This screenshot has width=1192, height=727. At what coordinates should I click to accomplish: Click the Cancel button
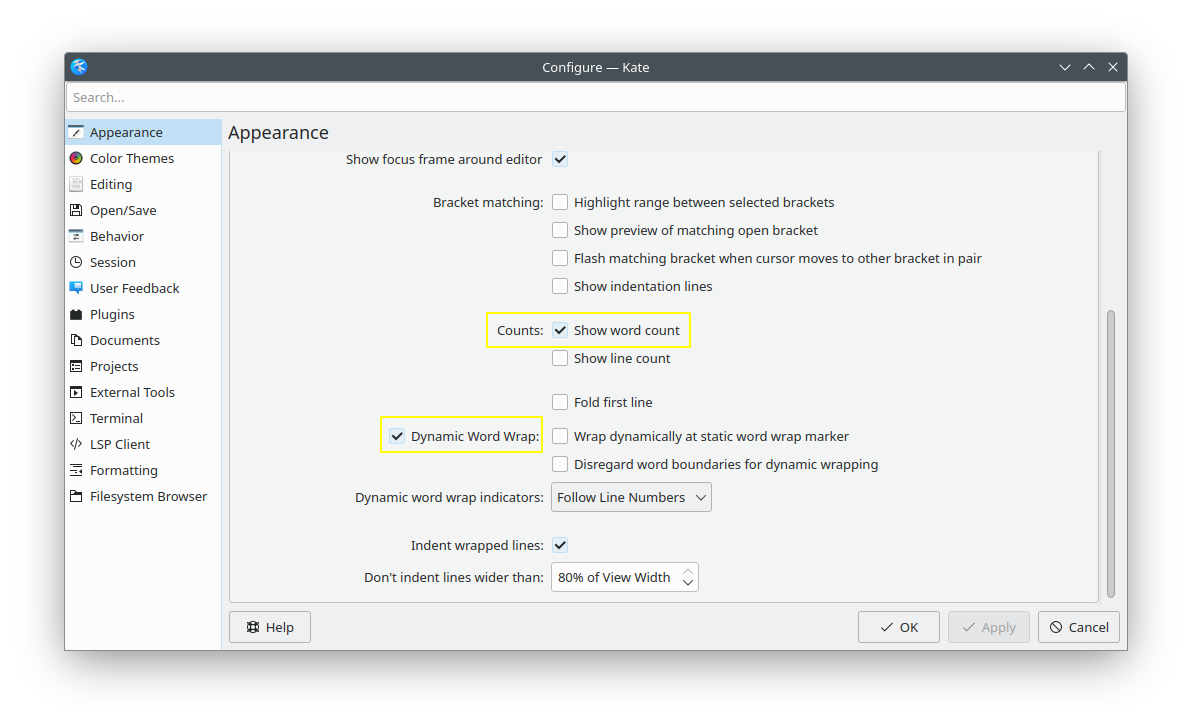1078,627
